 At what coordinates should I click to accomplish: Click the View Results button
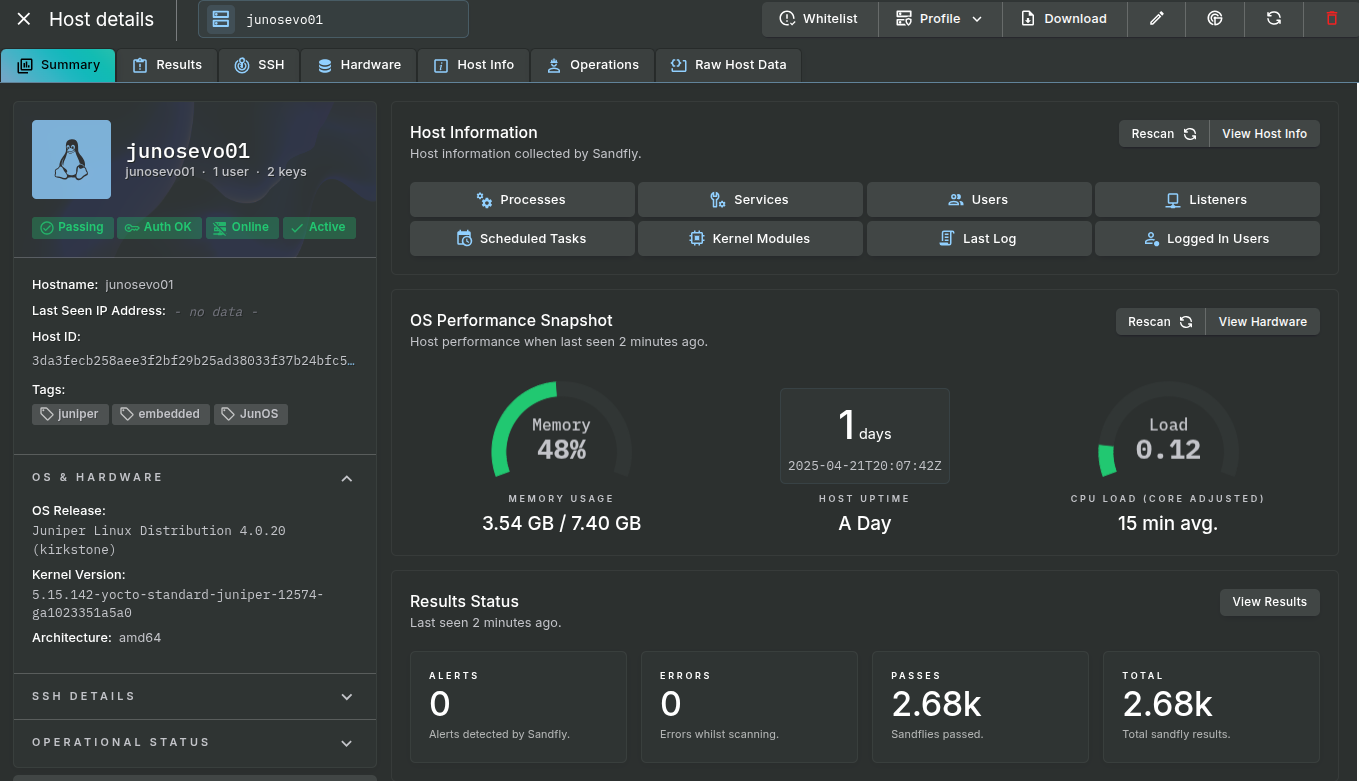(1269, 602)
